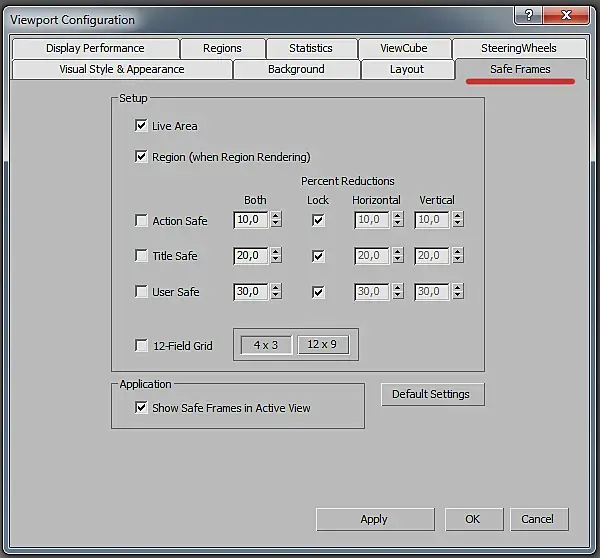Viewport: 600px width, 558px height.
Task: Switch to the Regions tab
Action: [x=223, y=48]
